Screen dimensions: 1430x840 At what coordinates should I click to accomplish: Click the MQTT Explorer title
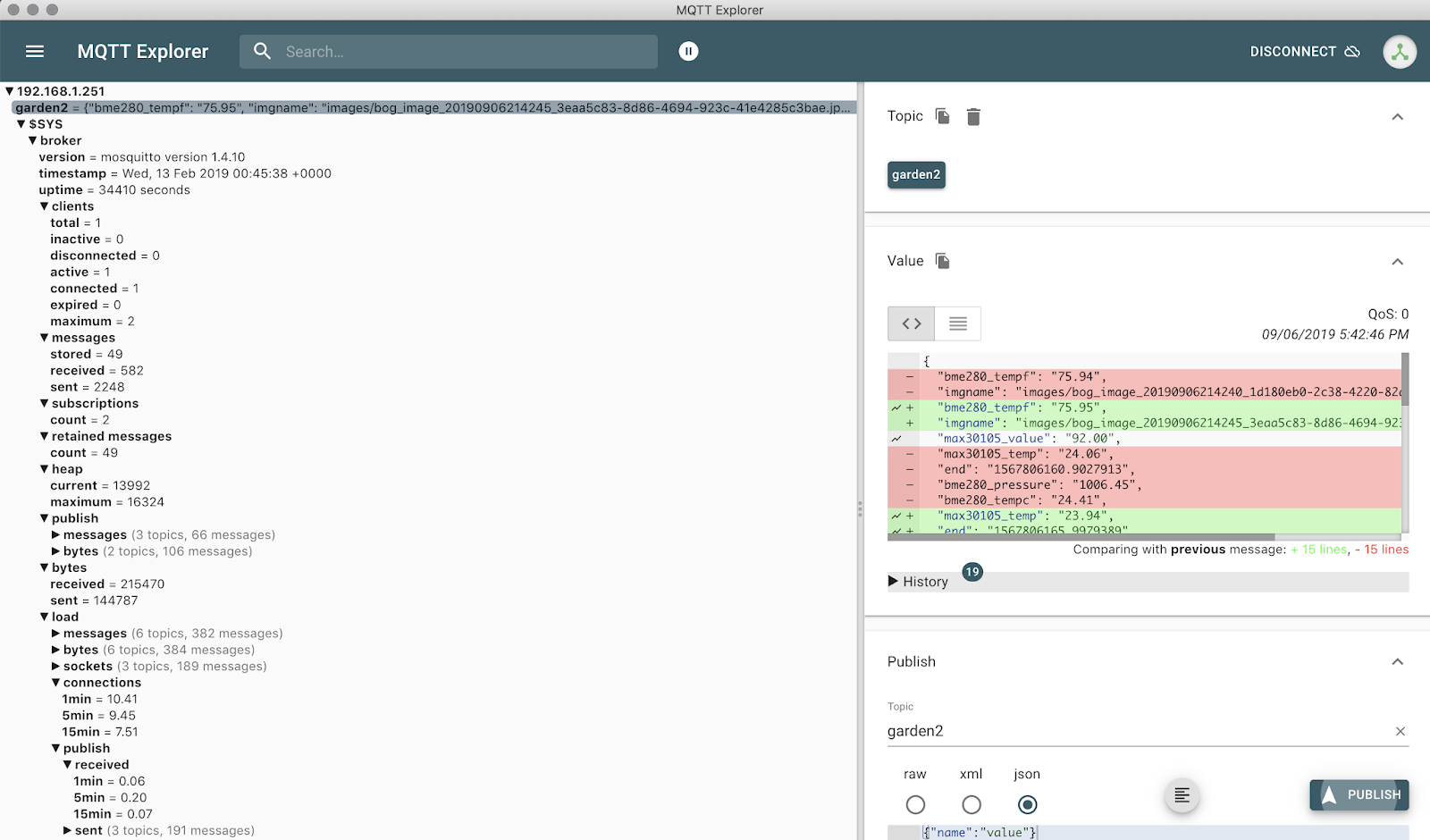coord(143,52)
